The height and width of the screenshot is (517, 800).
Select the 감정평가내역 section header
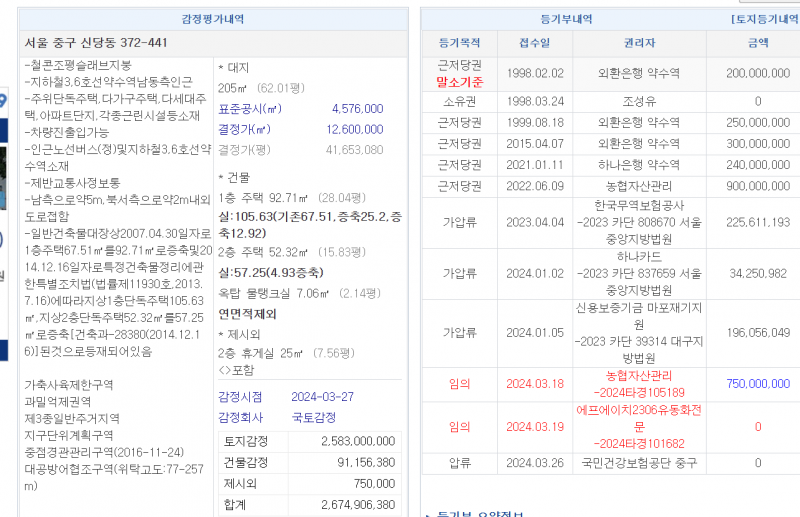pyautogui.click(x=212, y=19)
